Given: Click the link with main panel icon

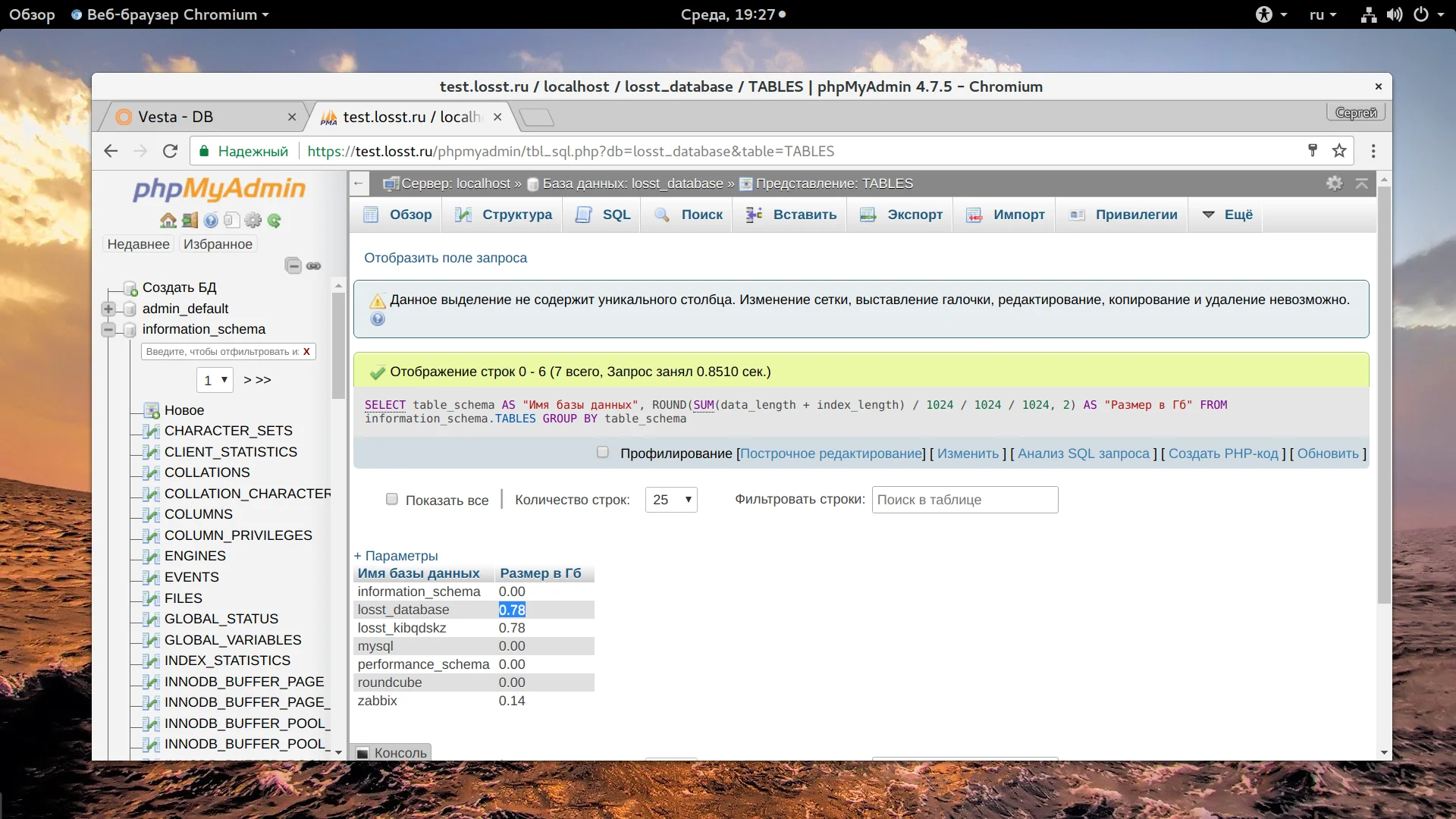Looking at the screenshot, I should tap(314, 265).
